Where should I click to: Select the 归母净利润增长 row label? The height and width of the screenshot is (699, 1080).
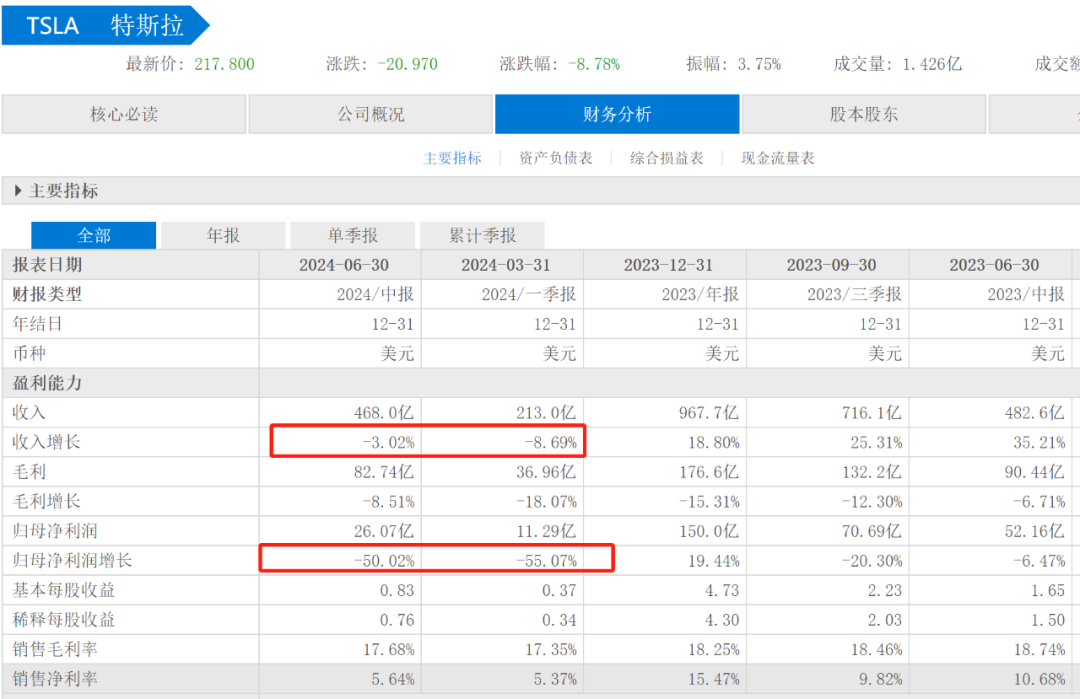(x=72, y=560)
